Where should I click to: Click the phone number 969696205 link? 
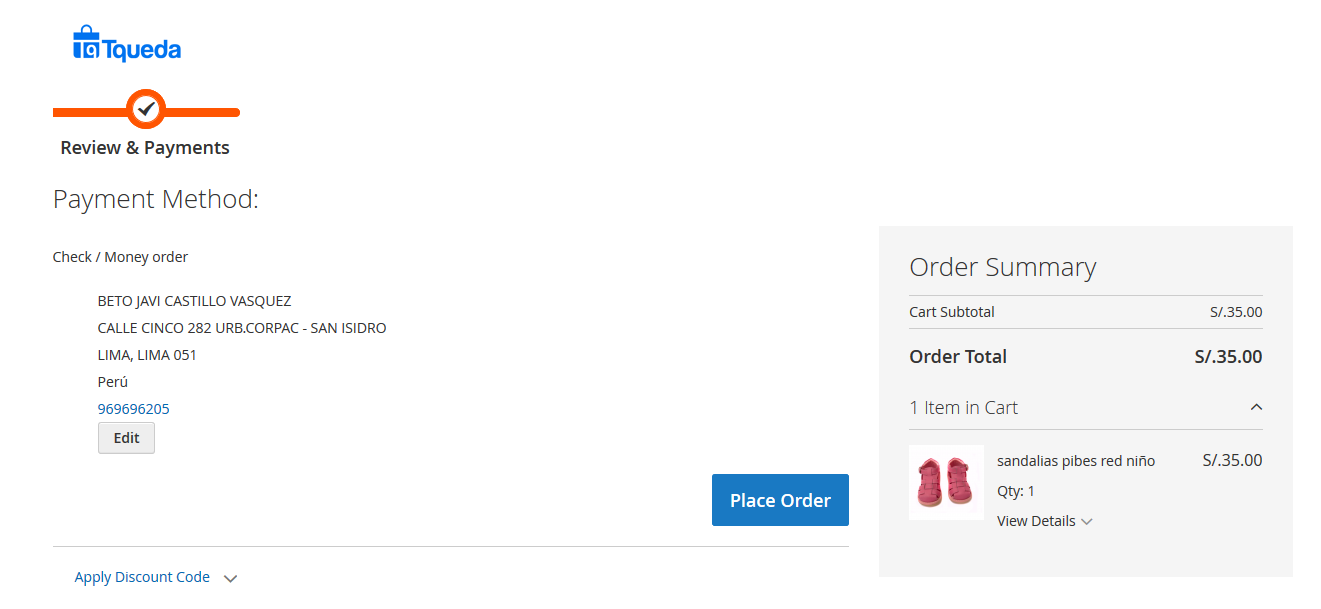pos(134,408)
